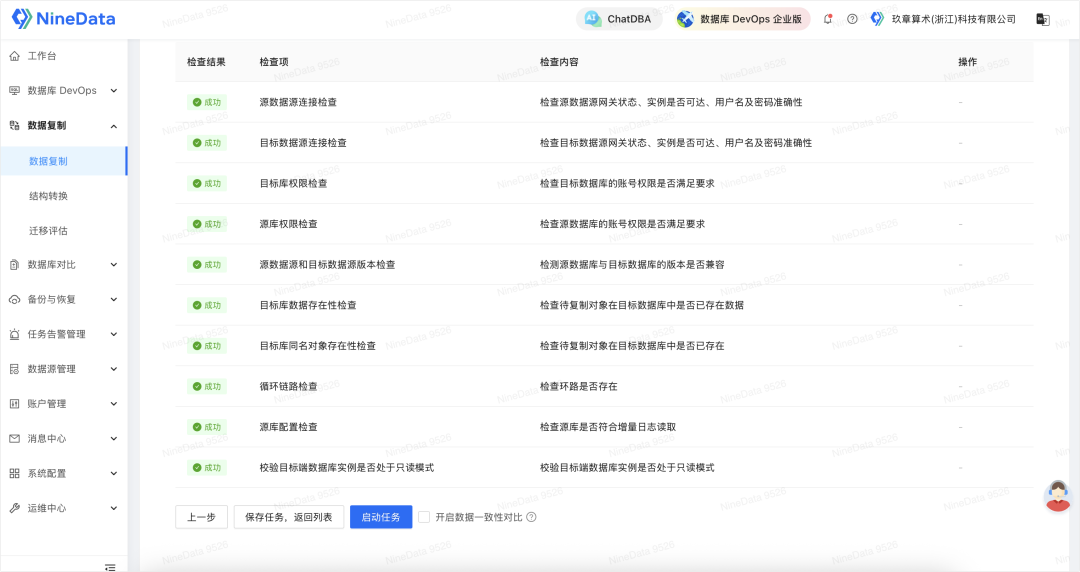Collapse the sidebar with the fold icon
This screenshot has height=572, width=1080.
(x=110, y=566)
